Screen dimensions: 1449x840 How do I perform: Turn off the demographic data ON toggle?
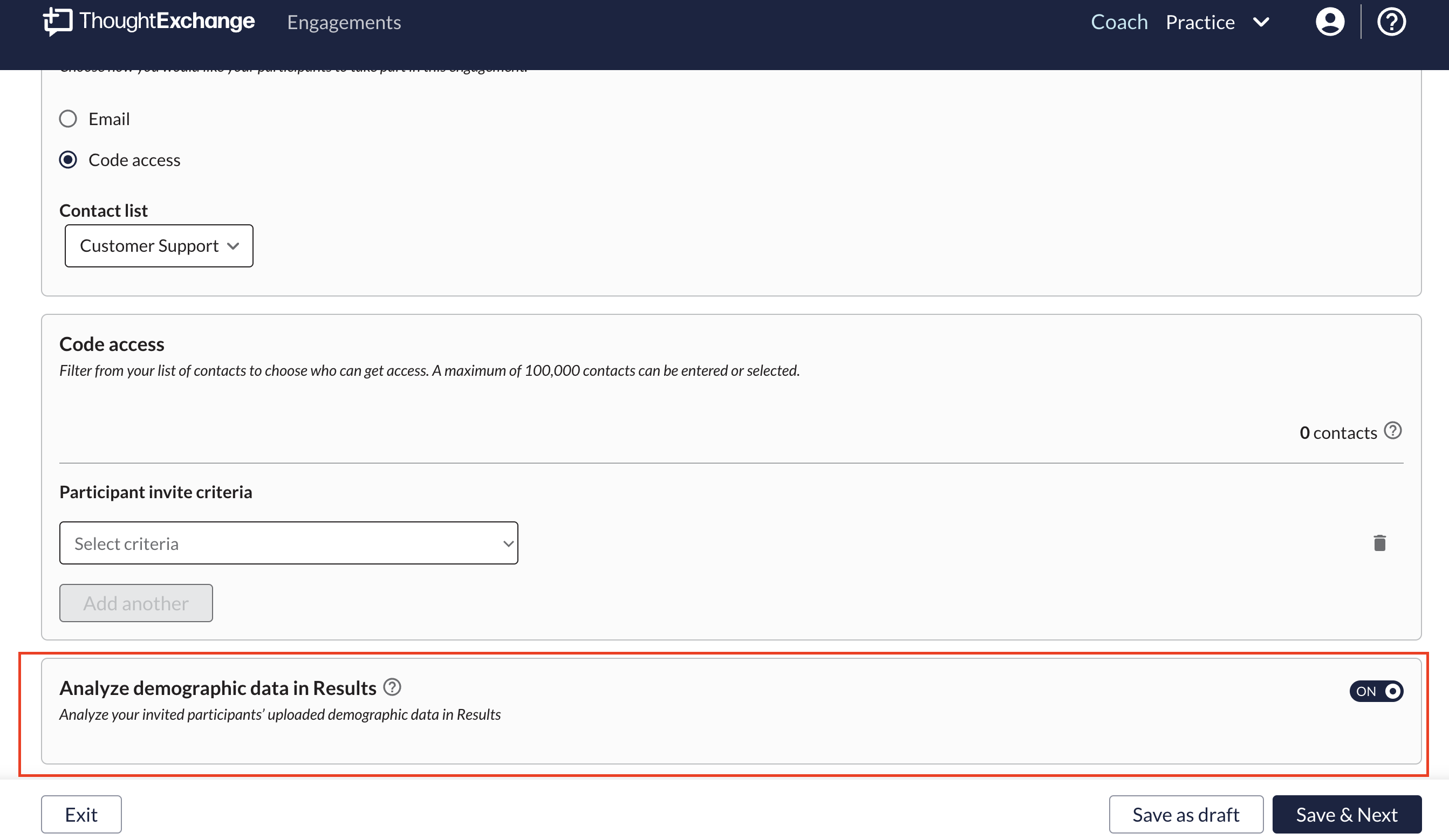coord(1376,691)
